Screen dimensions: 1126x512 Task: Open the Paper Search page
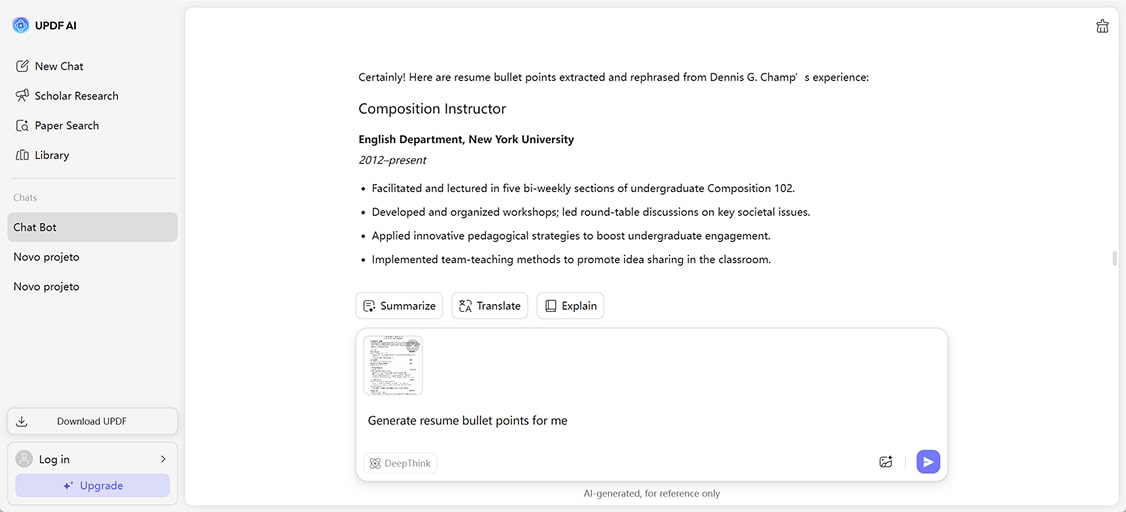66,126
